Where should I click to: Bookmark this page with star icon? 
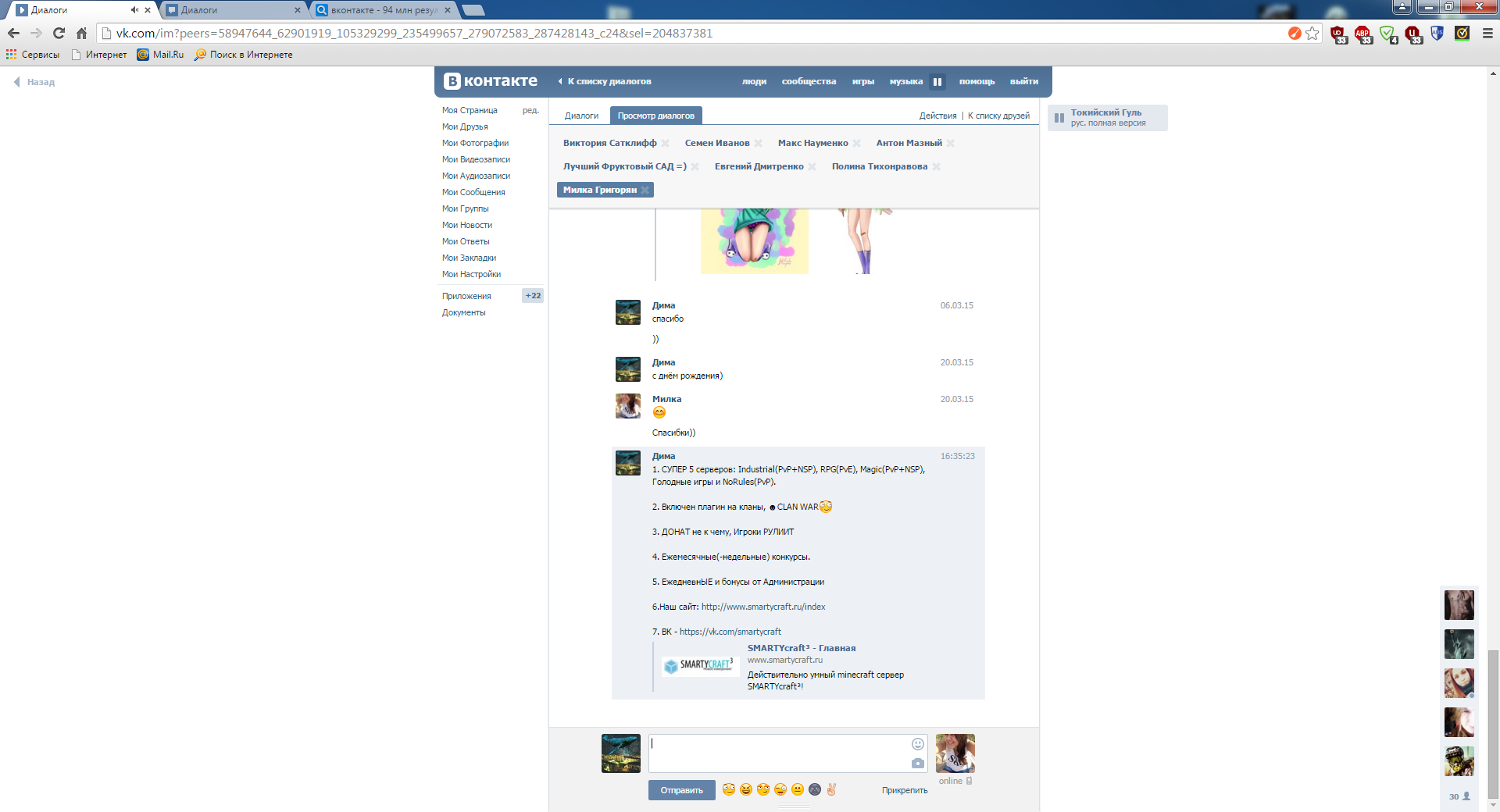(1312, 33)
